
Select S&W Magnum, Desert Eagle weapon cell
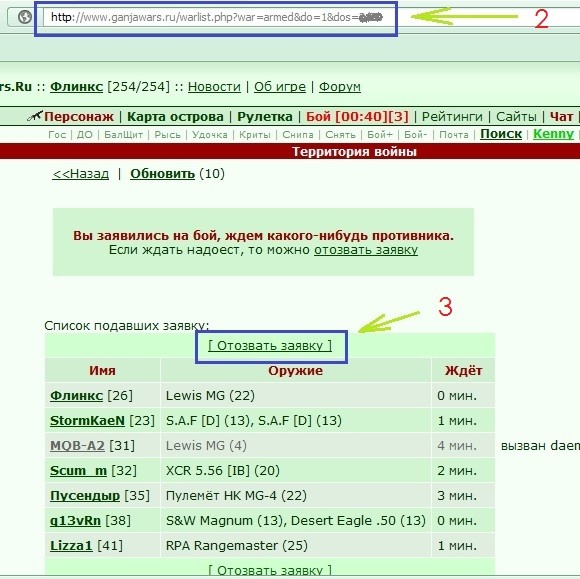296,521
